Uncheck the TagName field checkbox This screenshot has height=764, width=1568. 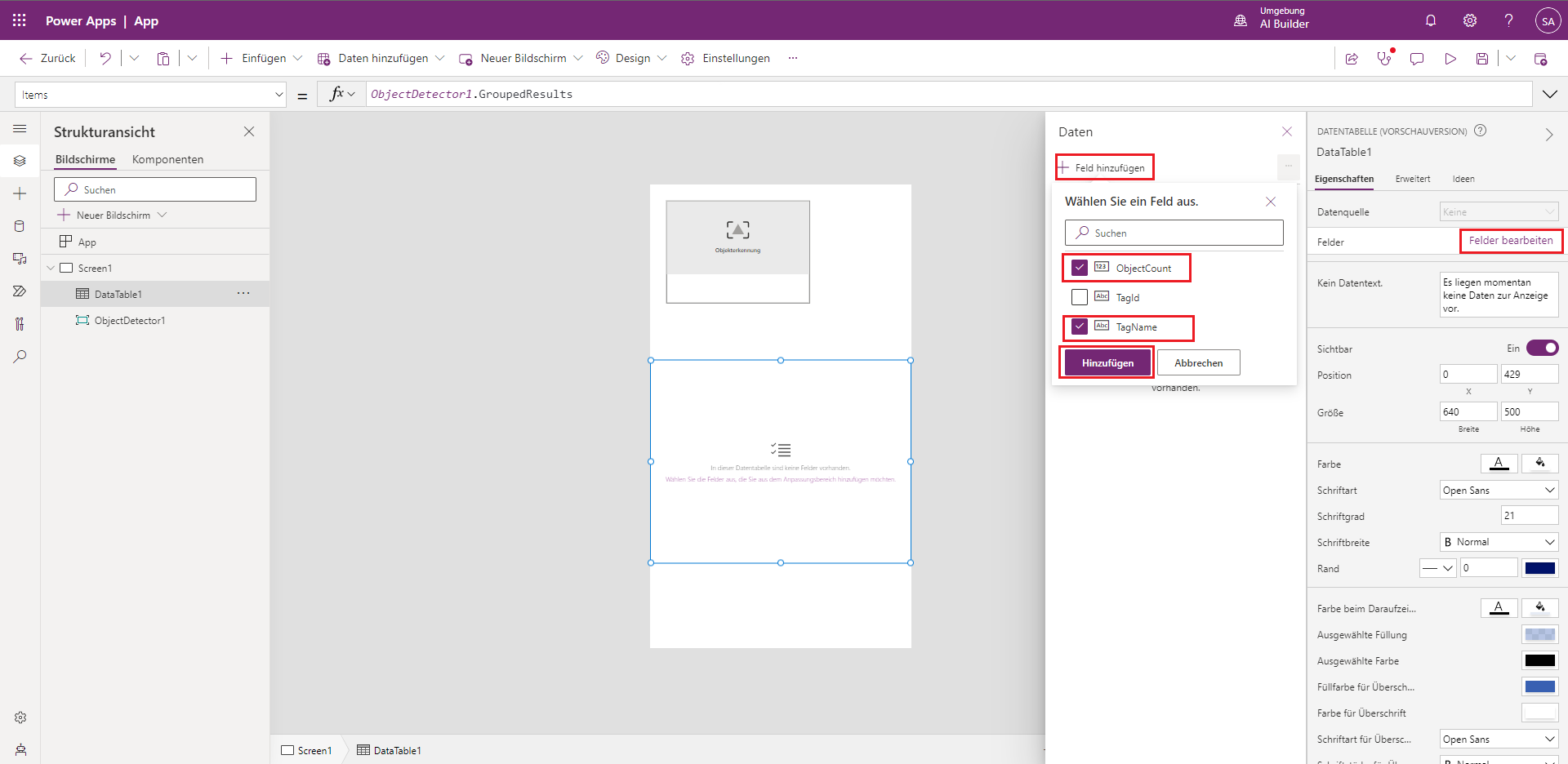[x=1080, y=326]
